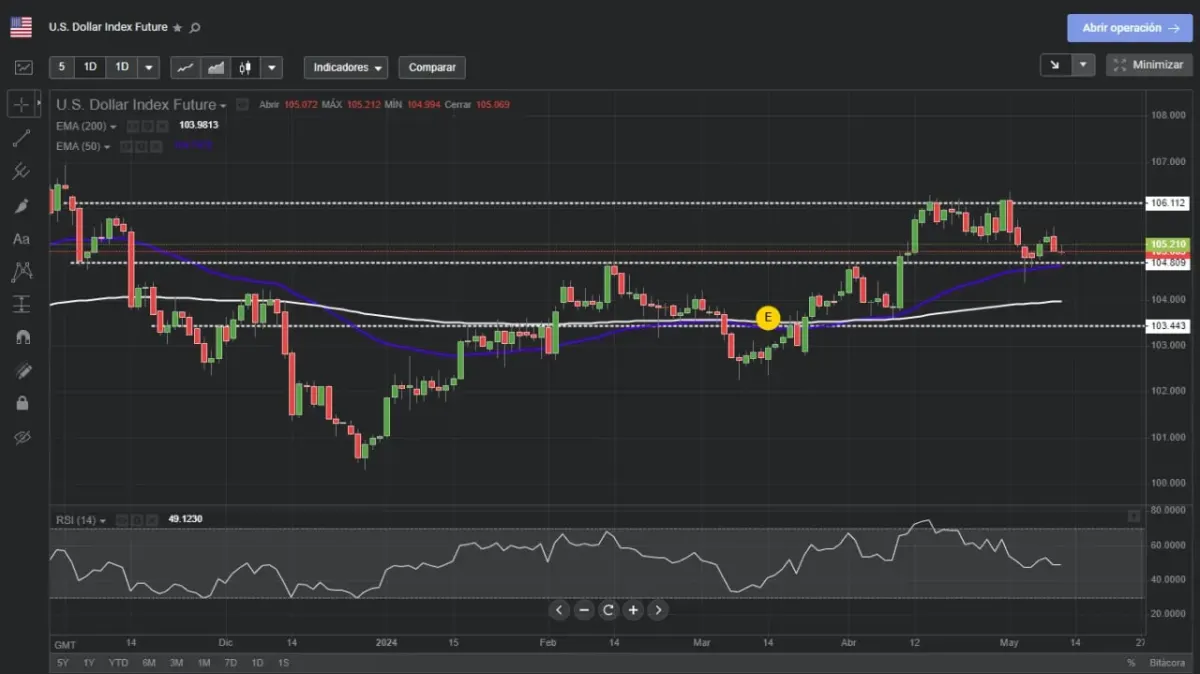1200x674 pixels.
Task: Click first control icon next to RSI (14)
Action: click(x=122, y=520)
